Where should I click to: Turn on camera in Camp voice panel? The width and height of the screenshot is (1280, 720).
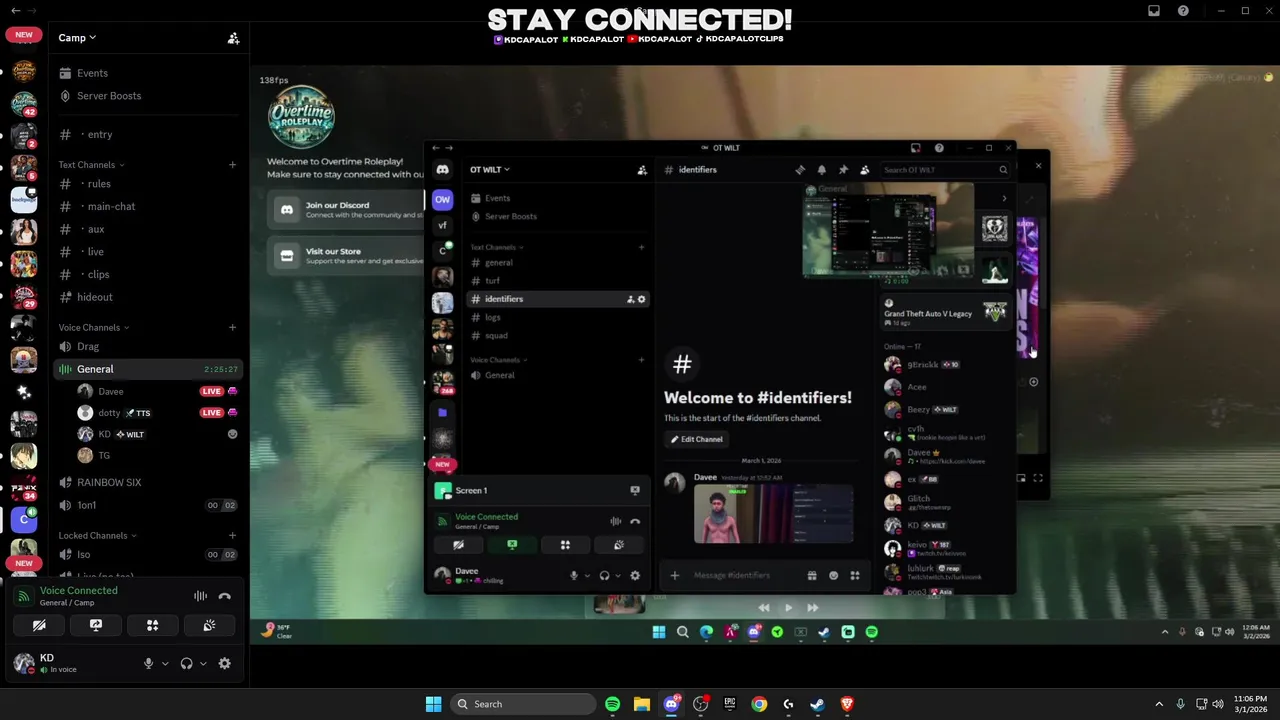tap(39, 625)
